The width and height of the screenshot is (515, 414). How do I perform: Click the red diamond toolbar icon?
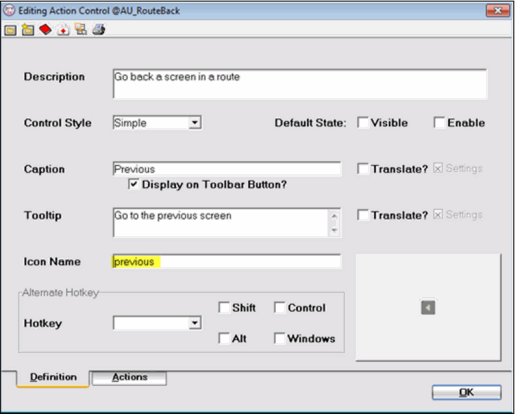[x=45, y=30]
